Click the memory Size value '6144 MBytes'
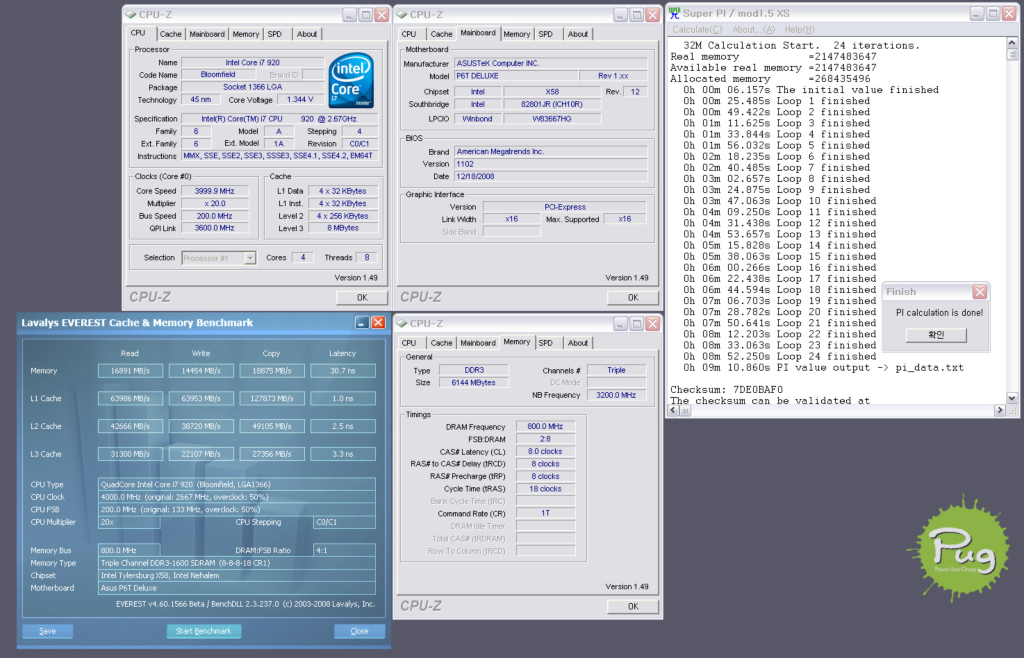This screenshot has width=1024, height=658. tap(474, 383)
